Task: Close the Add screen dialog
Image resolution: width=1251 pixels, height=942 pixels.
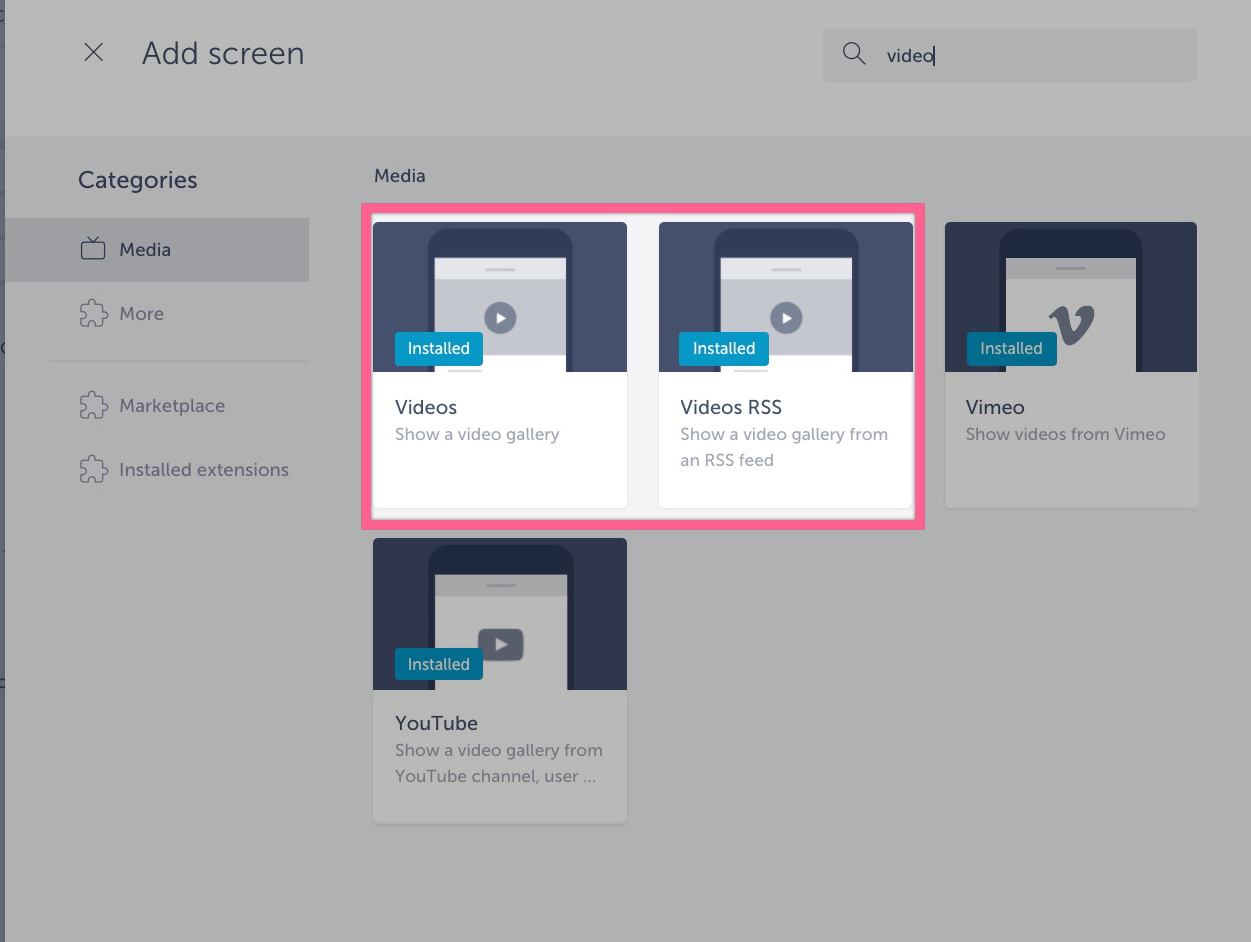Action: click(x=93, y=53)
